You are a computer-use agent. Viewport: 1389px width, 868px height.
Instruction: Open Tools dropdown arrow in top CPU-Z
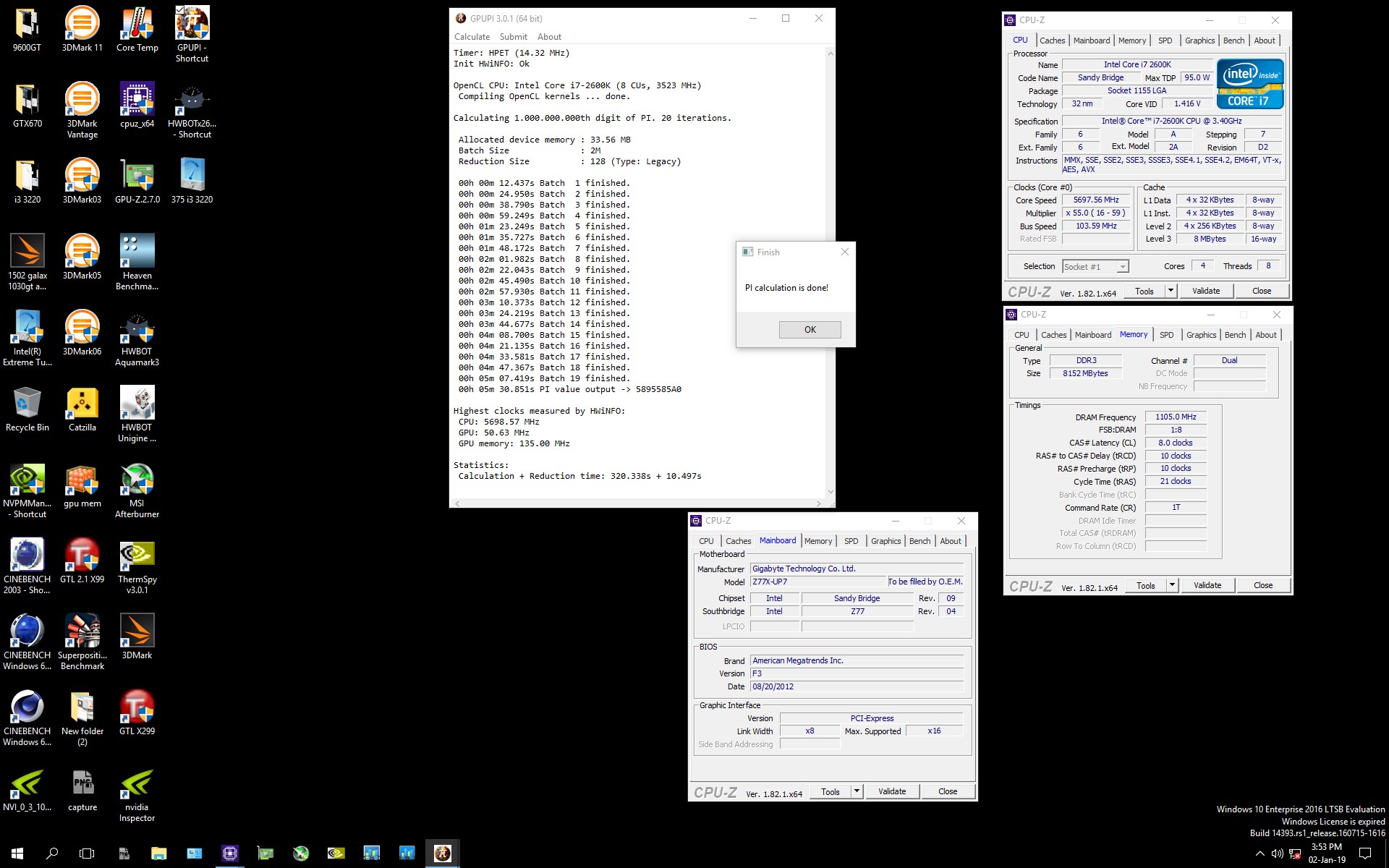(1171, 291)
